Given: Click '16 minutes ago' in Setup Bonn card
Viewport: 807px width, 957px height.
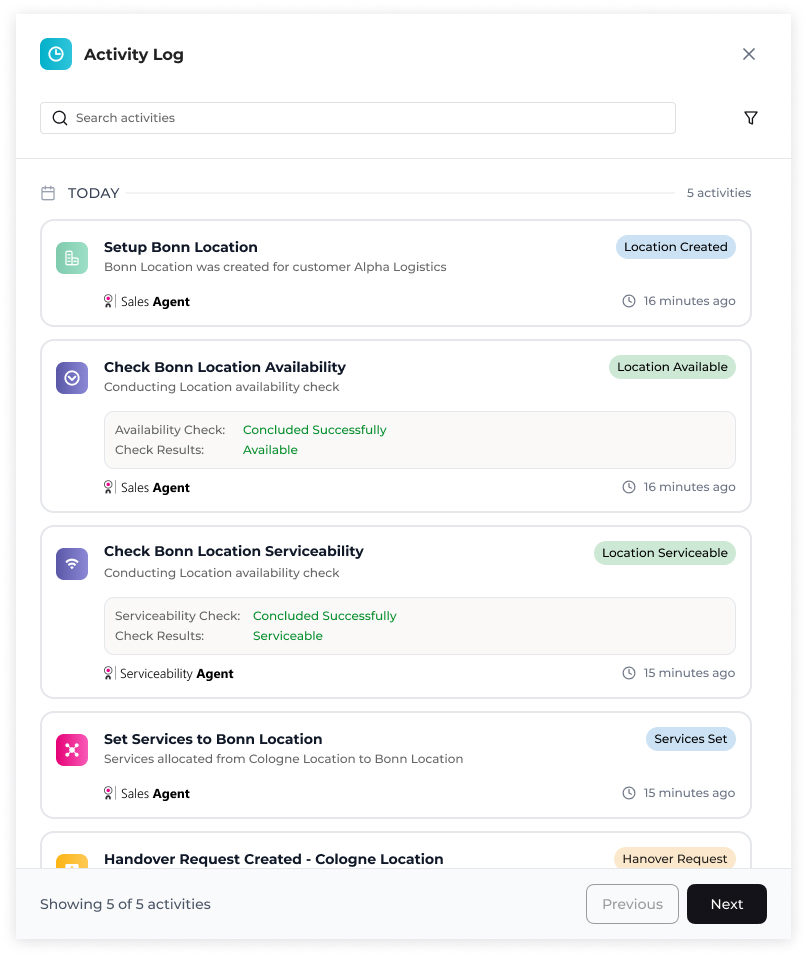Looking at the screenshot, I should coord(689,301).
